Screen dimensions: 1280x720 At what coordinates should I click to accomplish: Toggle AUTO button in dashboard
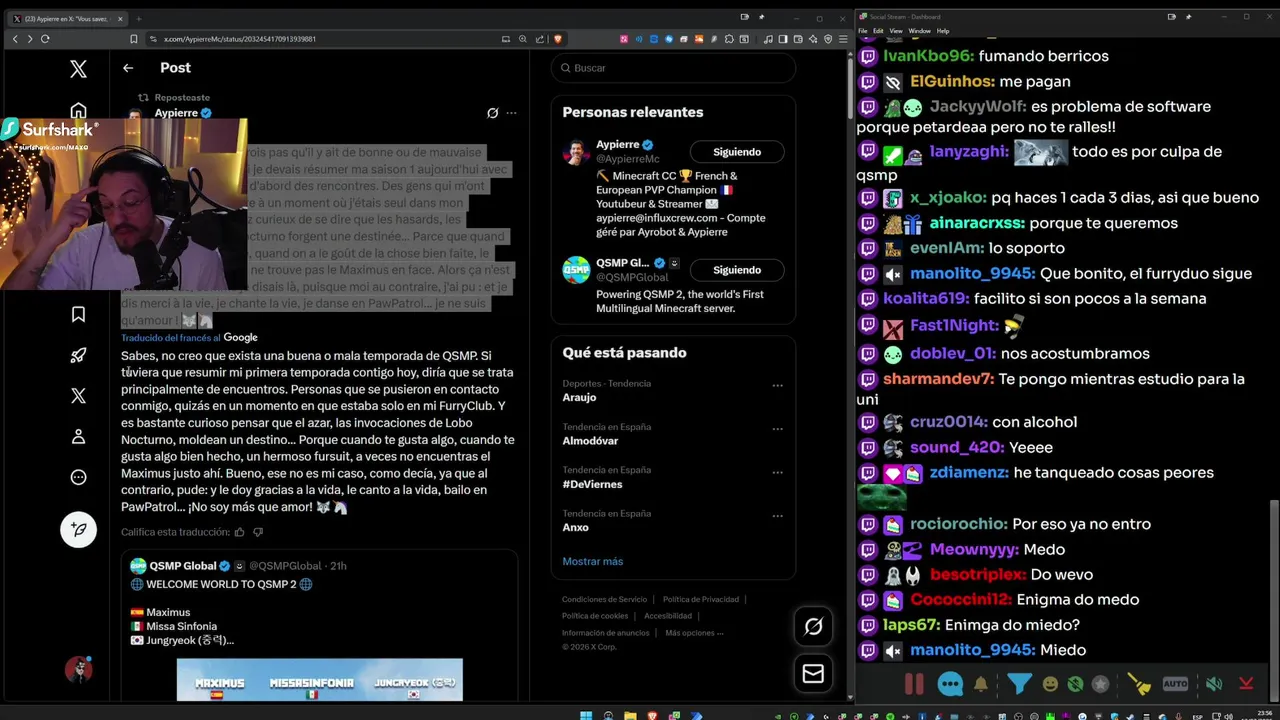point(1176,684)
